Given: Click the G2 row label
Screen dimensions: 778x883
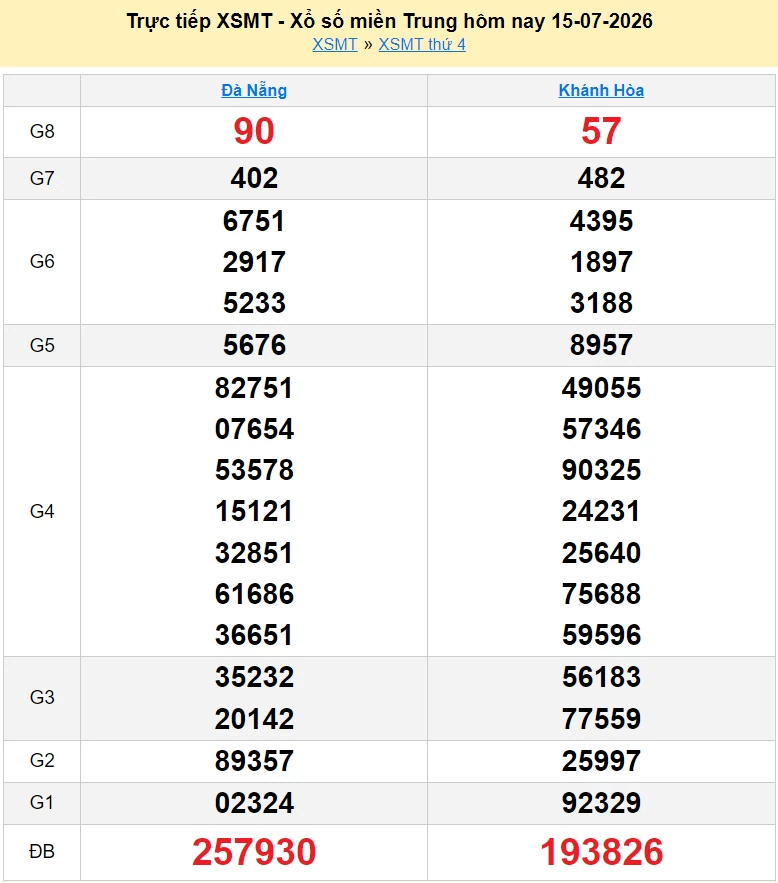Looking at the screenshot, I should coord(42,760).
